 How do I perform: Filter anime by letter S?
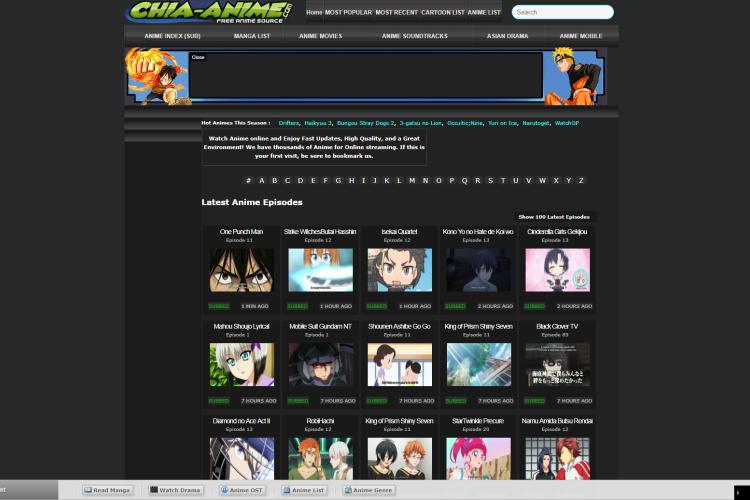pyautogui.click(x=490, y=181)
